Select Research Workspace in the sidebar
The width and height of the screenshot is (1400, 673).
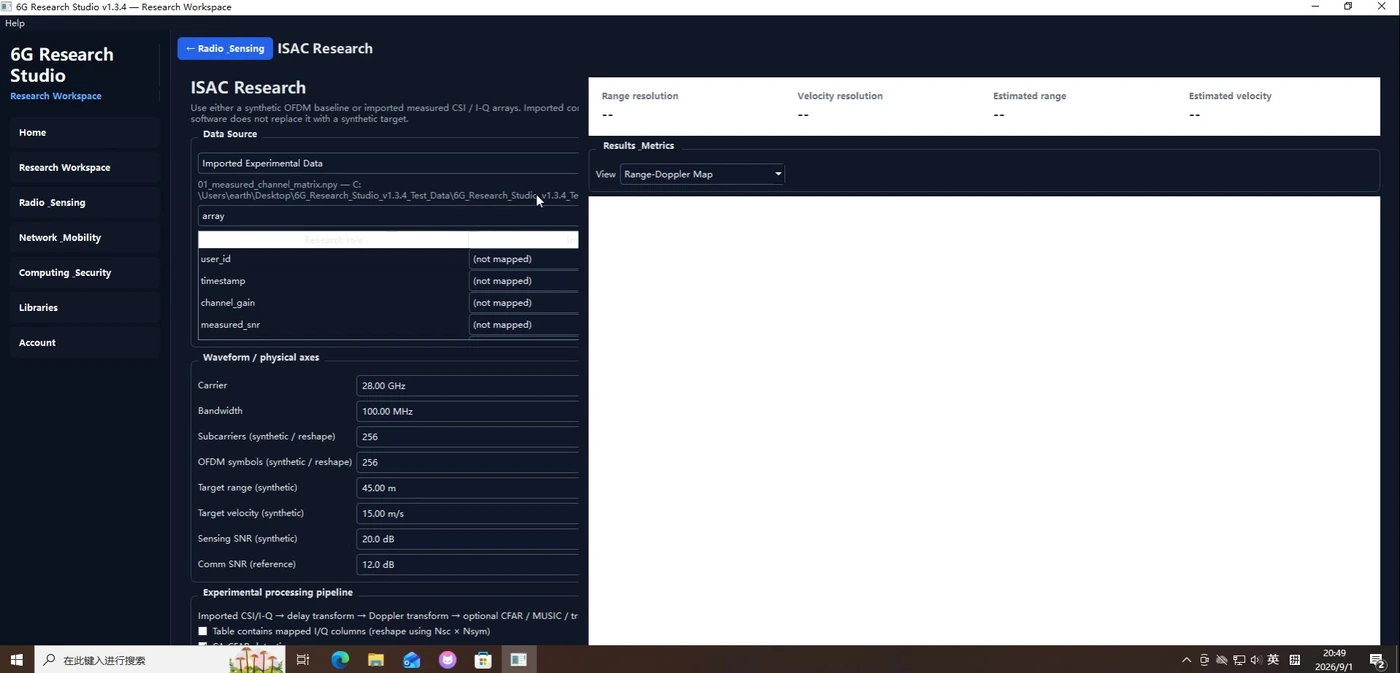[x=85, y=167]
